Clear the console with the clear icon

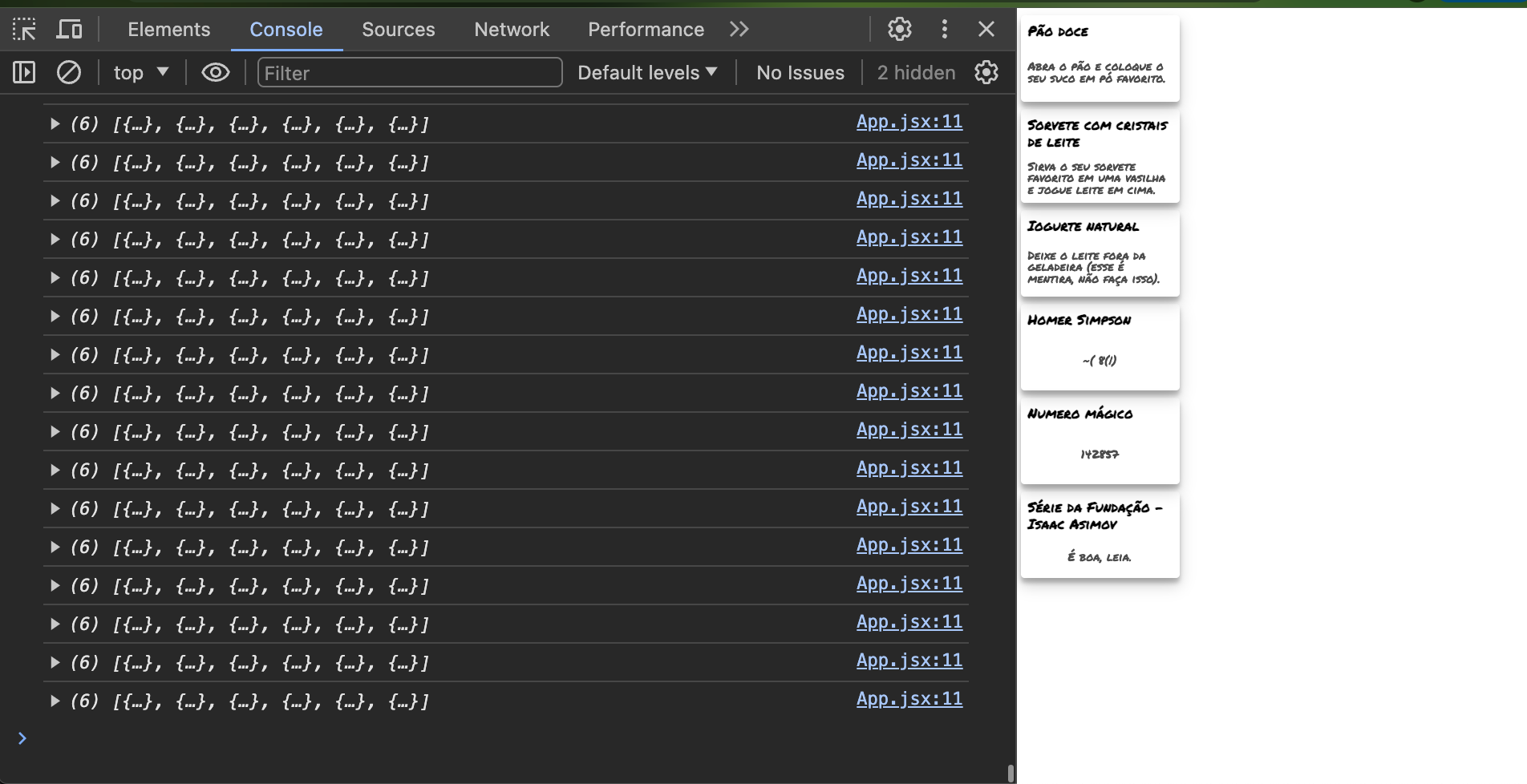click(69, 73)
